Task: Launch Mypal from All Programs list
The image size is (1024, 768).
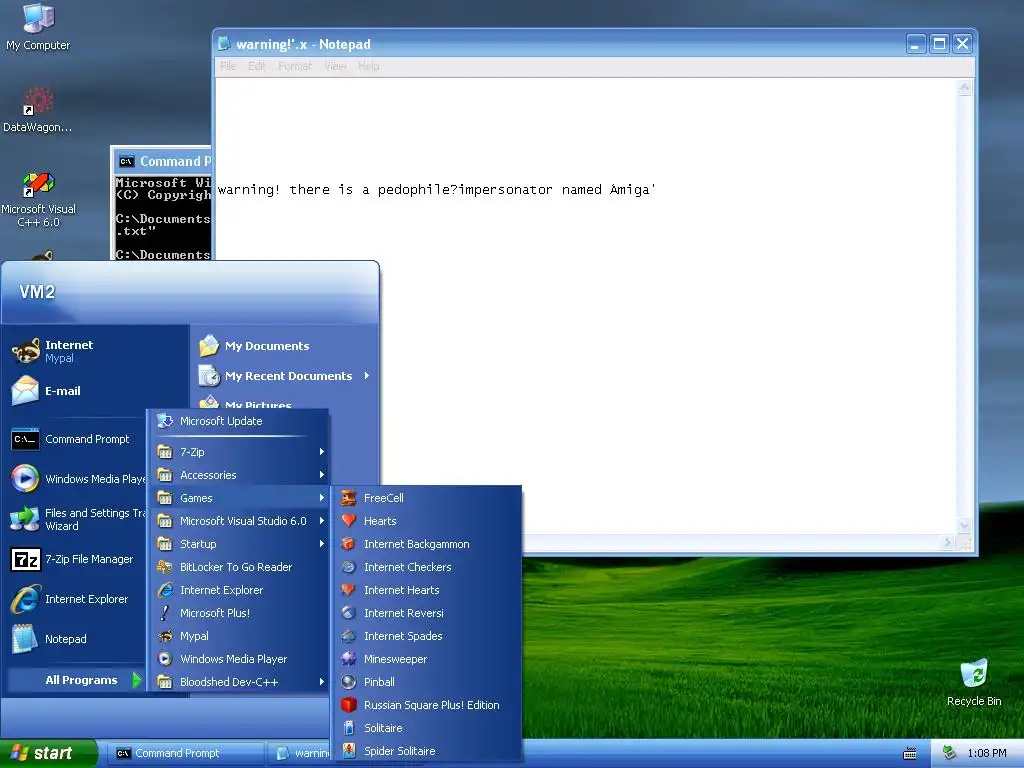Action: tap(238, 635)
